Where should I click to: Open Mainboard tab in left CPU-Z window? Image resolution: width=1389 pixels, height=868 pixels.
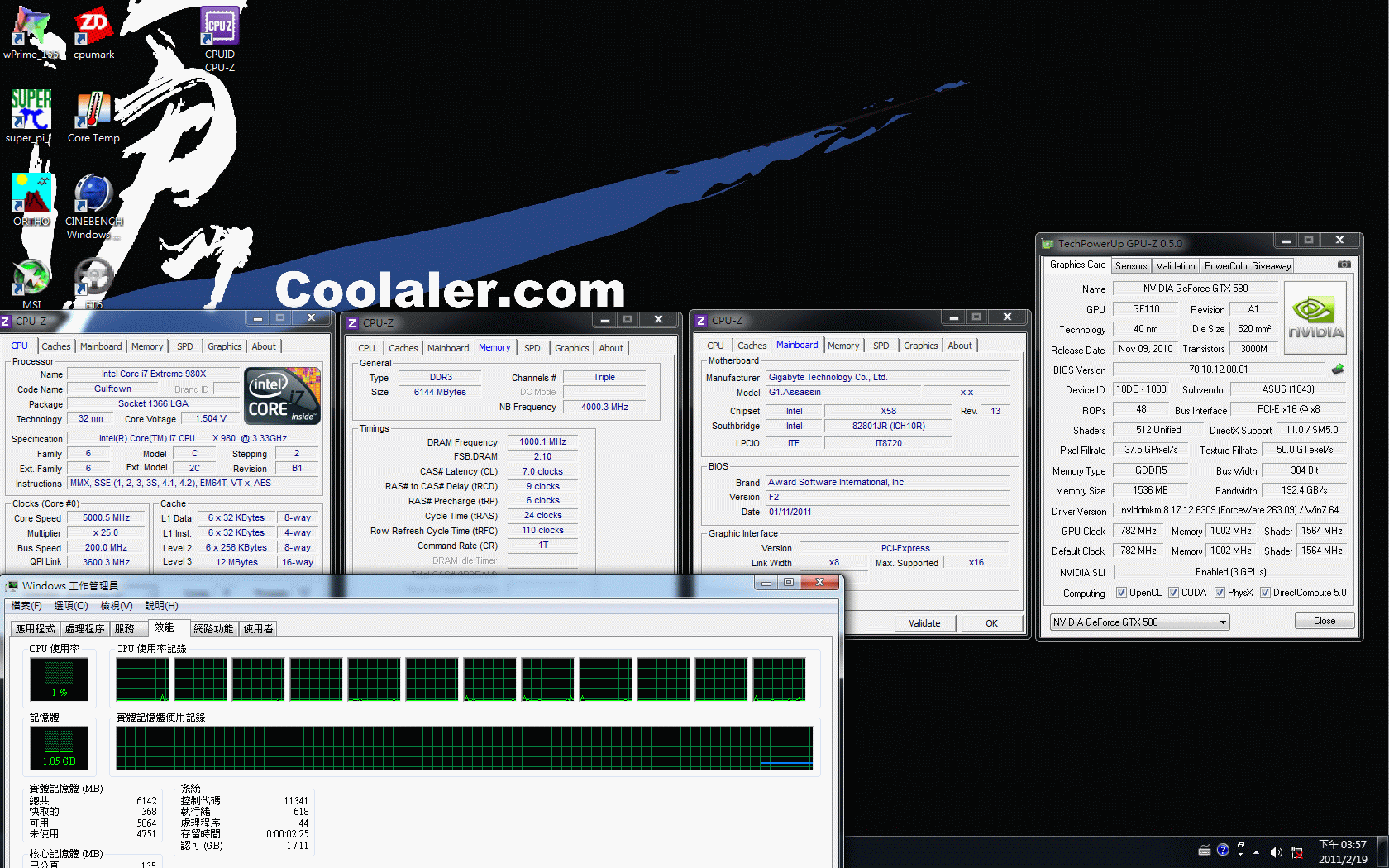[x=101, y=346]
